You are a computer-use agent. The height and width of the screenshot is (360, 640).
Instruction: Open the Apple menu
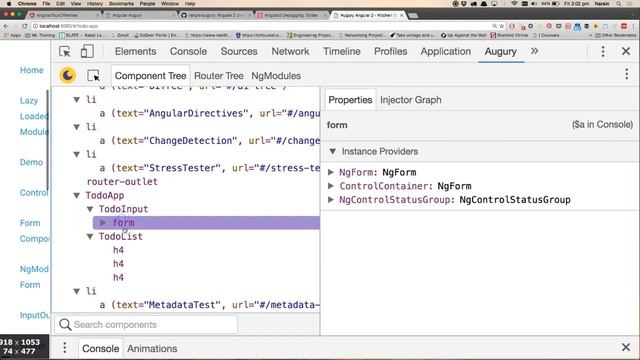(8, 4)
